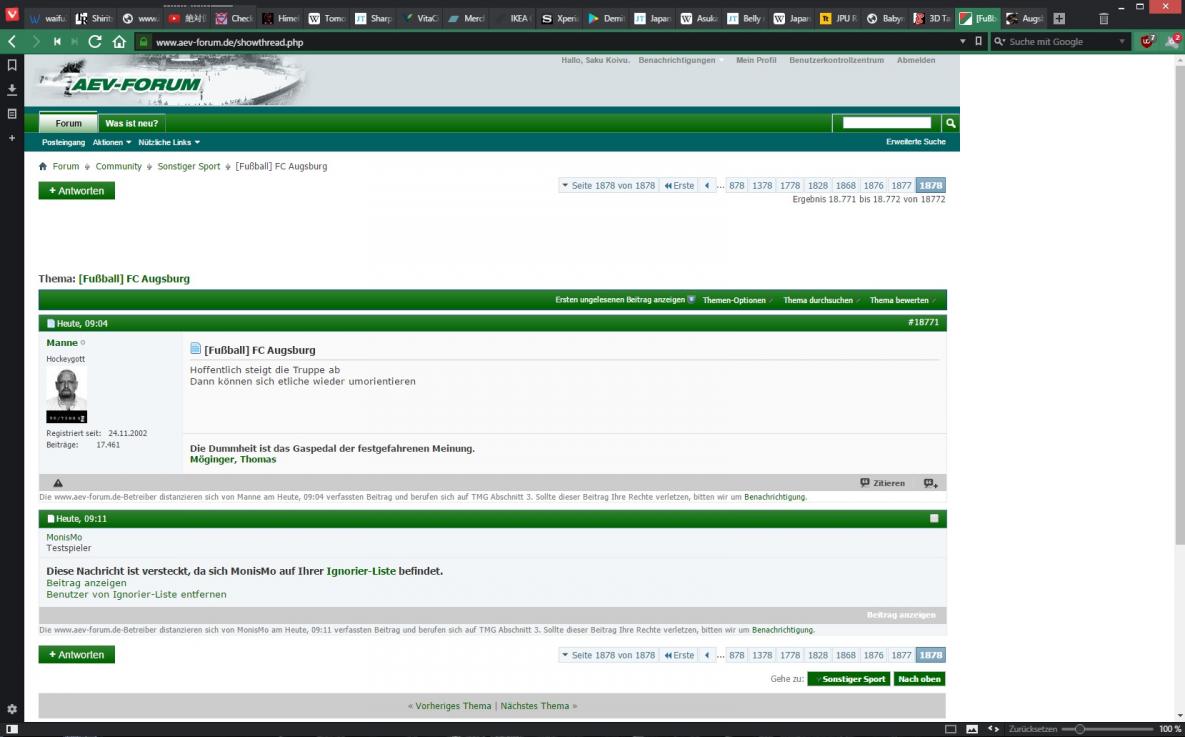This screenshot has height=737, width=1185.
Task: Click the forum search magnifier icon
Action: point(951,123)
